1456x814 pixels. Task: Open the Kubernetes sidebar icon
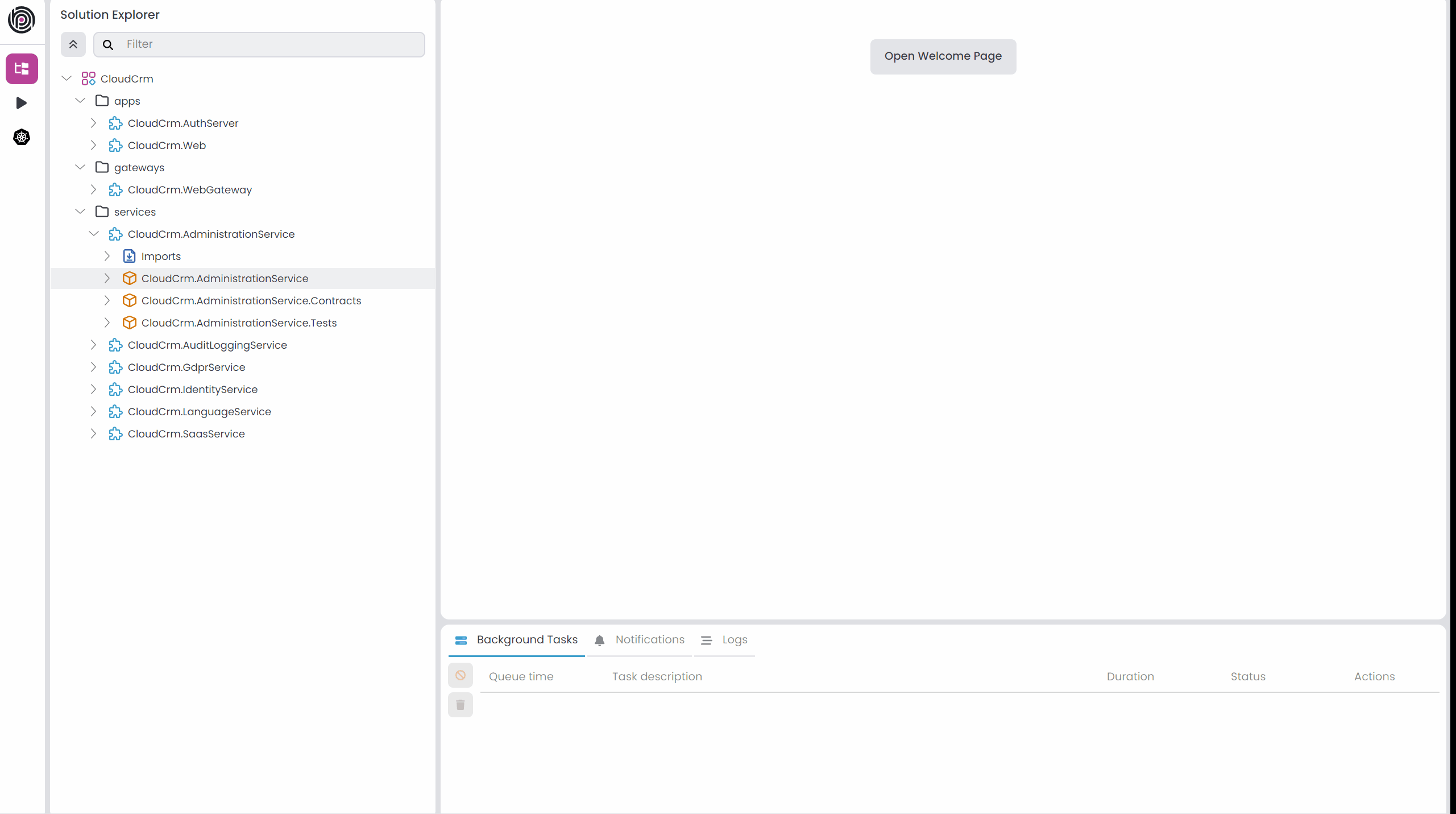(22, 137)
